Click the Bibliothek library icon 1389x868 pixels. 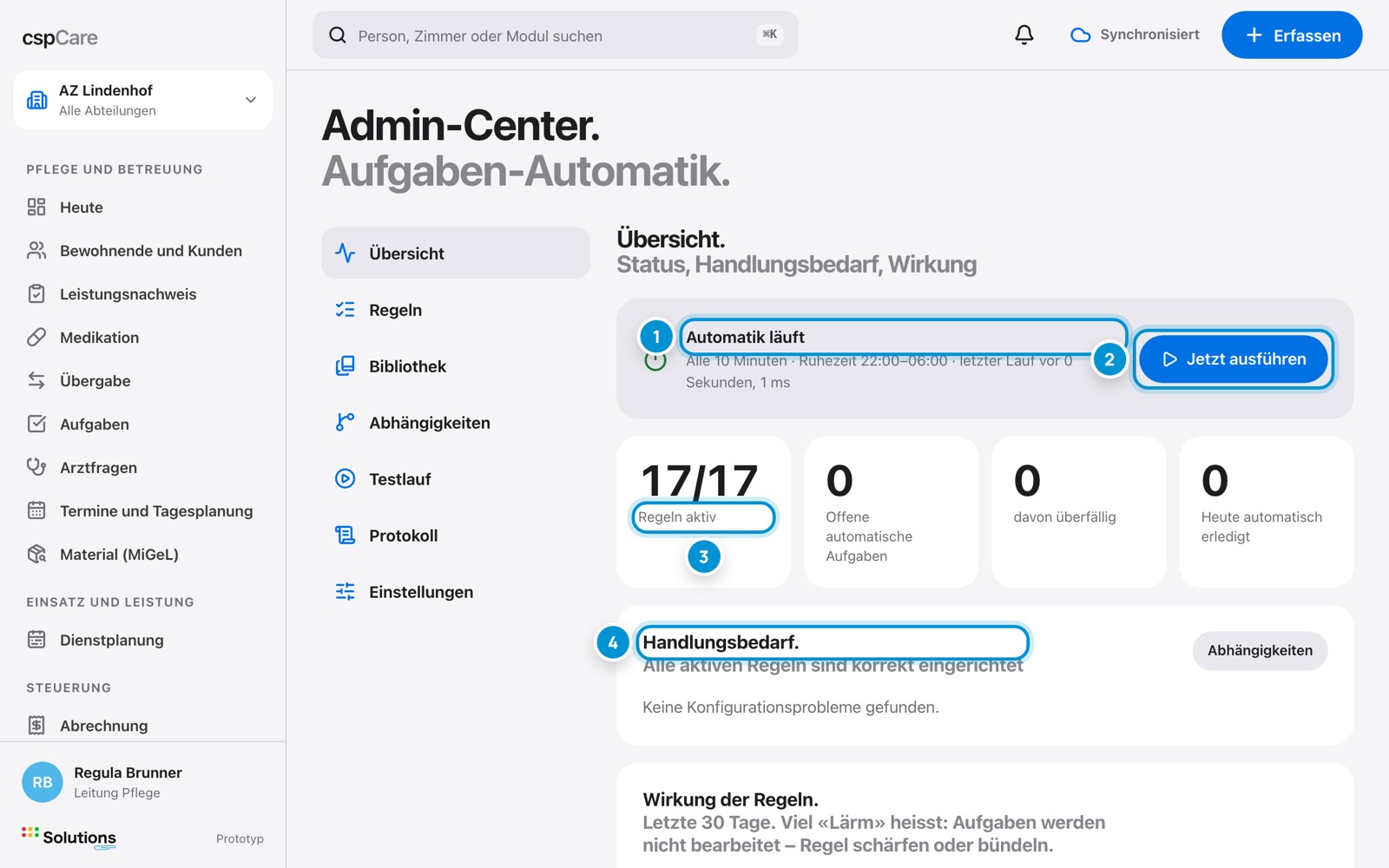(345, 365)
